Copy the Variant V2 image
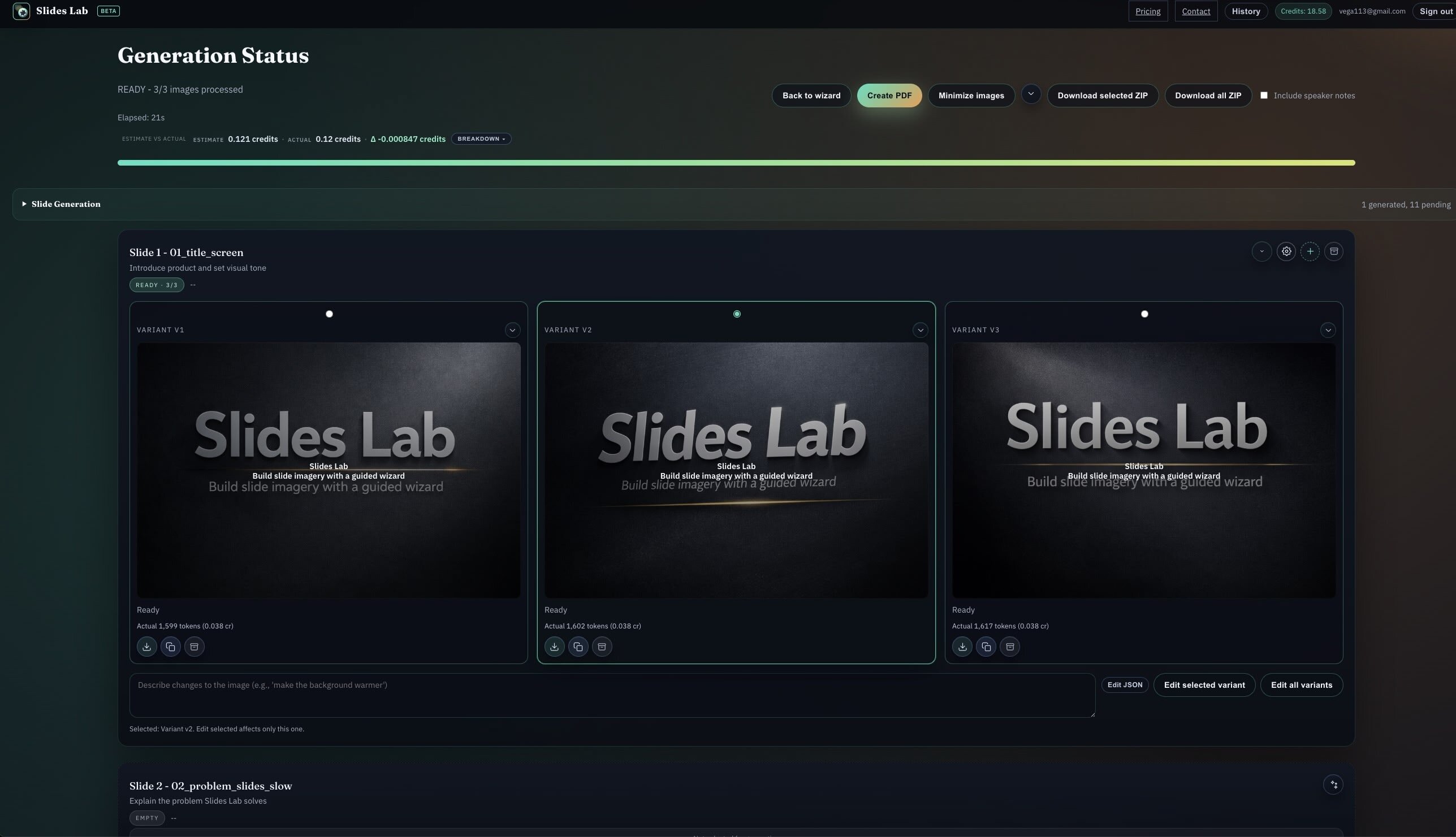The height and width of the screenshot is (837, 1456). pos(578,646)
